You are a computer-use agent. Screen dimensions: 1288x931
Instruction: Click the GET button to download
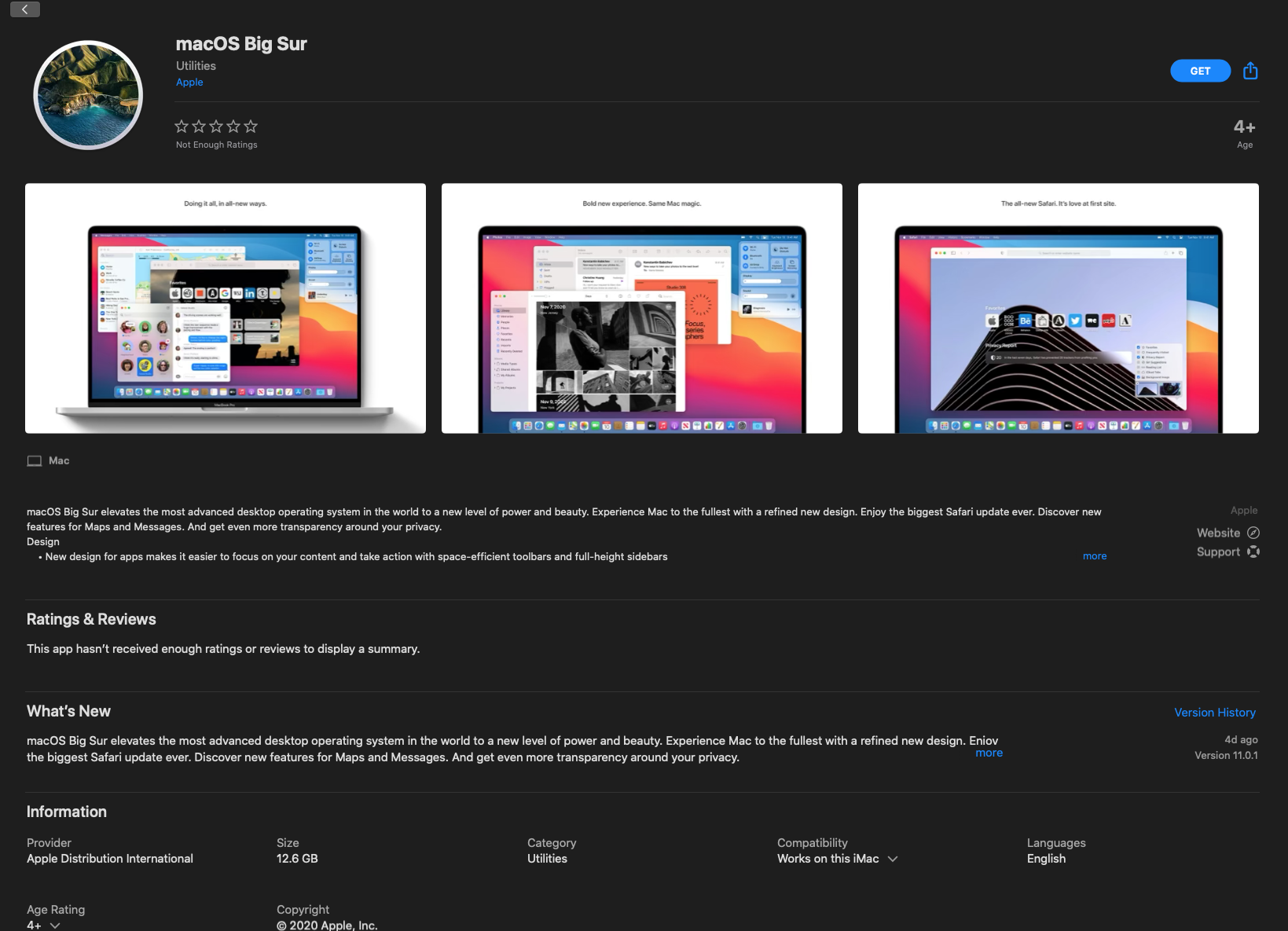1200,71
